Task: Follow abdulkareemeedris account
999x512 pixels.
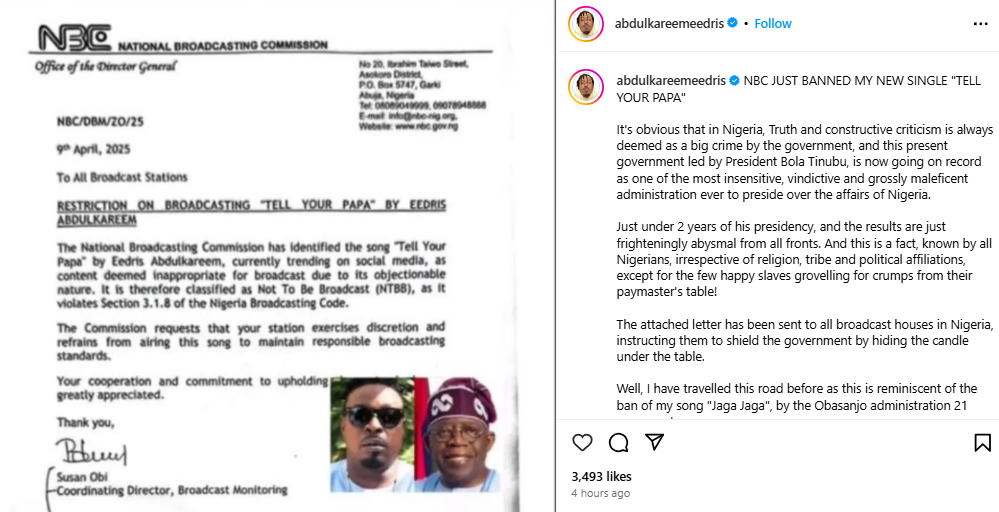Action: (773, 24)
